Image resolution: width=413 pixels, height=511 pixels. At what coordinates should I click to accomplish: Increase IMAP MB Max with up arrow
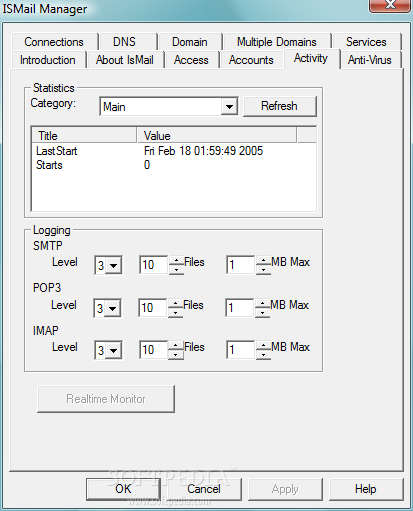[x=263, y=345]
